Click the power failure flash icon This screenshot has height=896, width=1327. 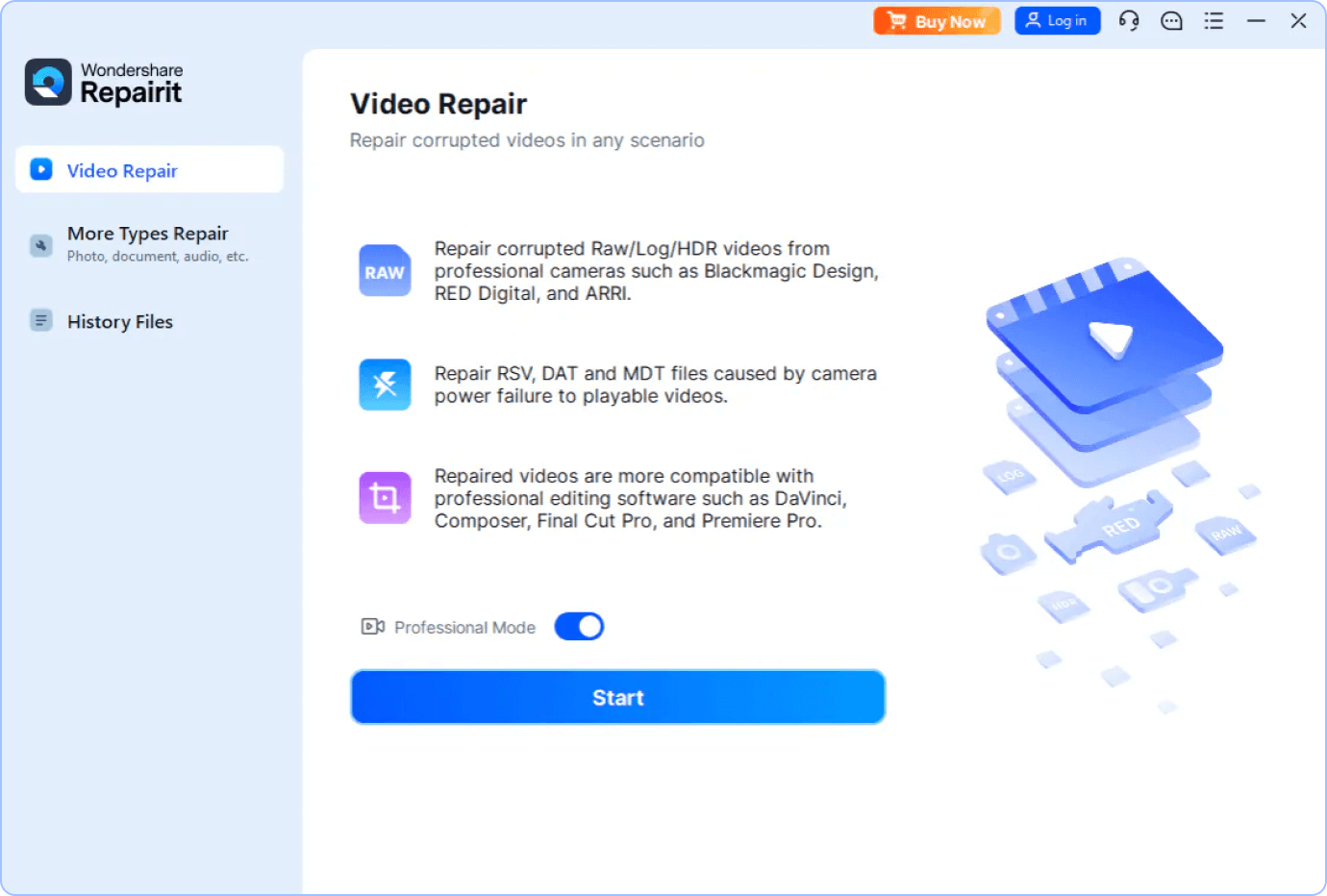pyautogui.click(x=385, y=385)
